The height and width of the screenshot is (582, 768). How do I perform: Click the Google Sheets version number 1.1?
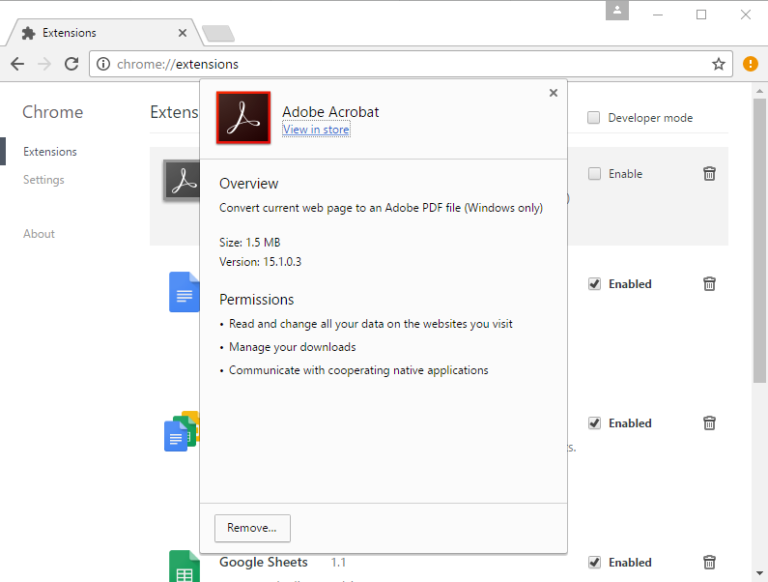(x=338, y=562)
